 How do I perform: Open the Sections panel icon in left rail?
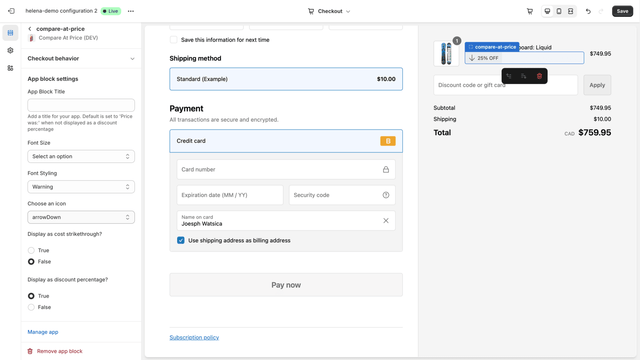click(x=10, y=33)
